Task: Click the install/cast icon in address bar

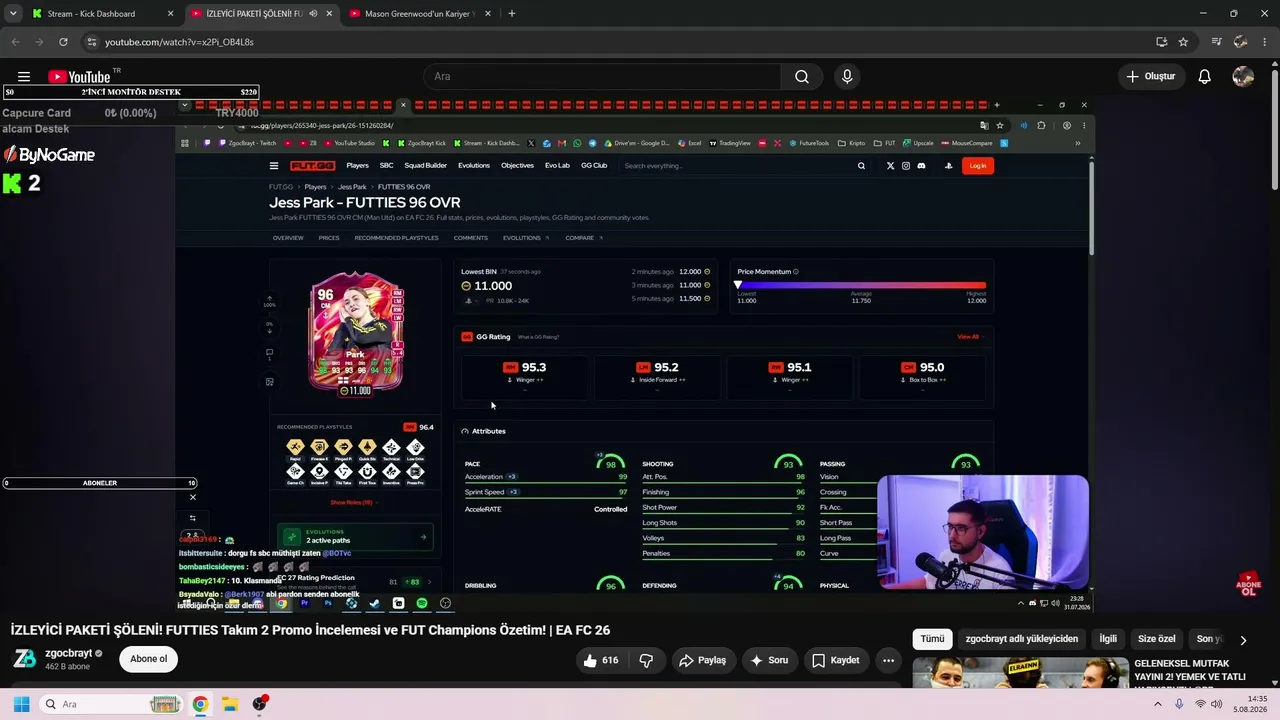Action: 1161,42
